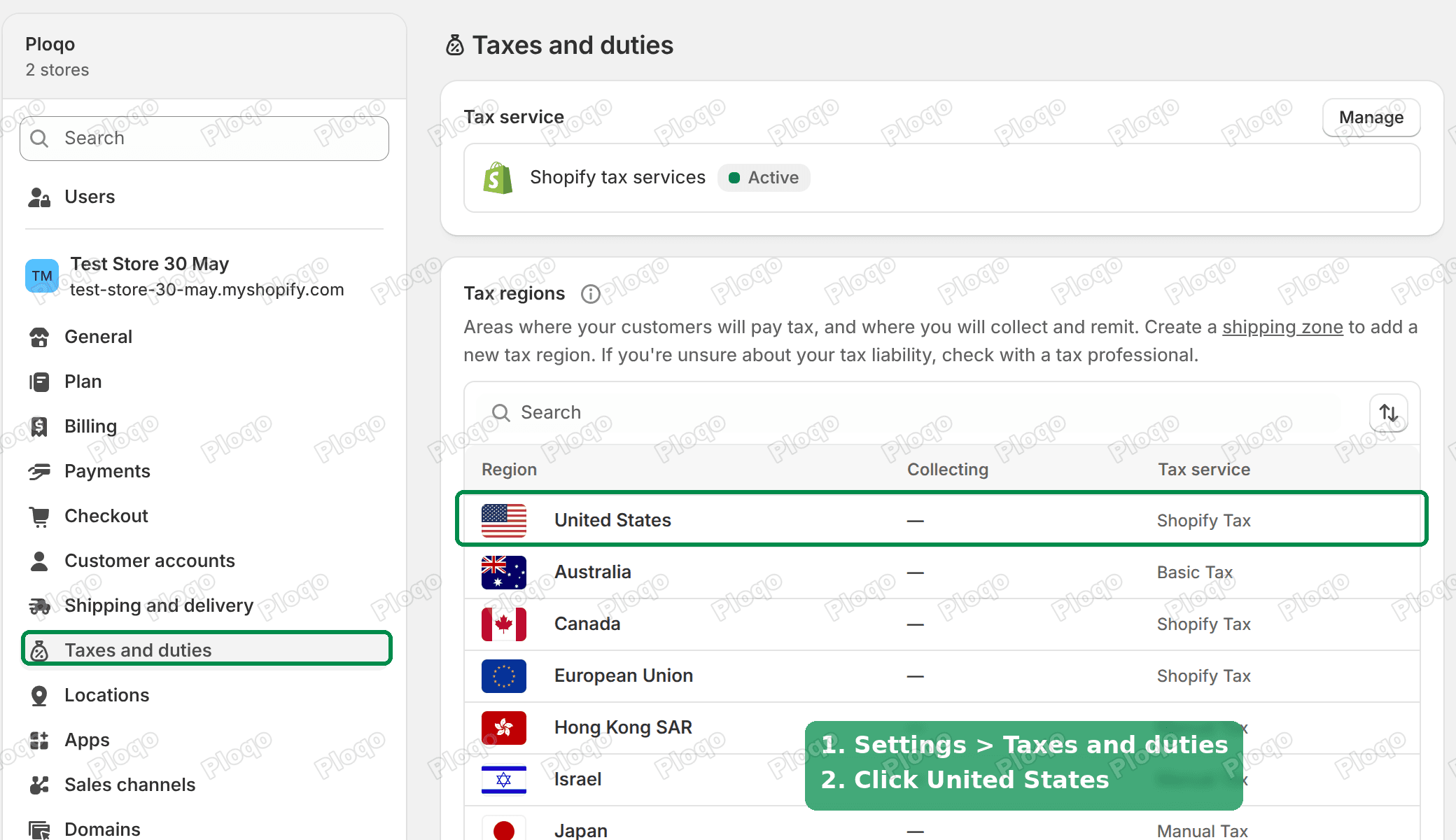Viewport: 1456px width, 840px height.
Task: Click the Billing dollar icon
Action: click(39, 427)
